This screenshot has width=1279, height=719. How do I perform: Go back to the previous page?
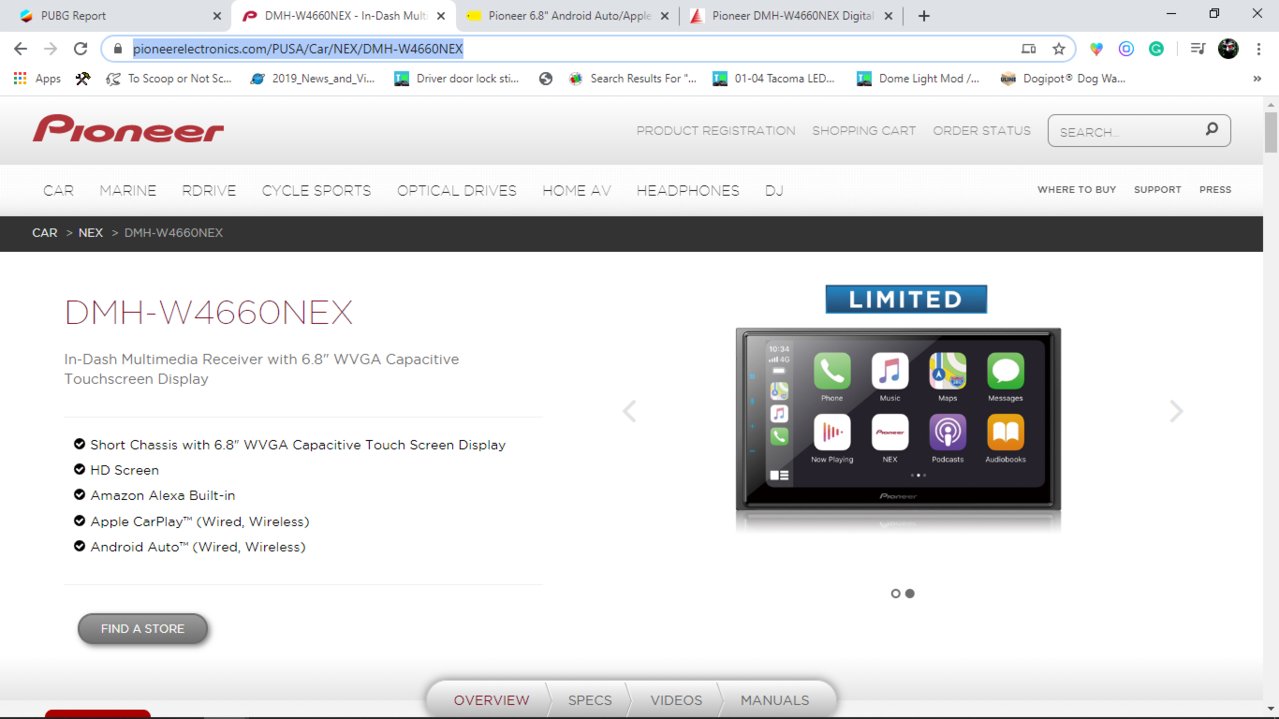point(20,48)
